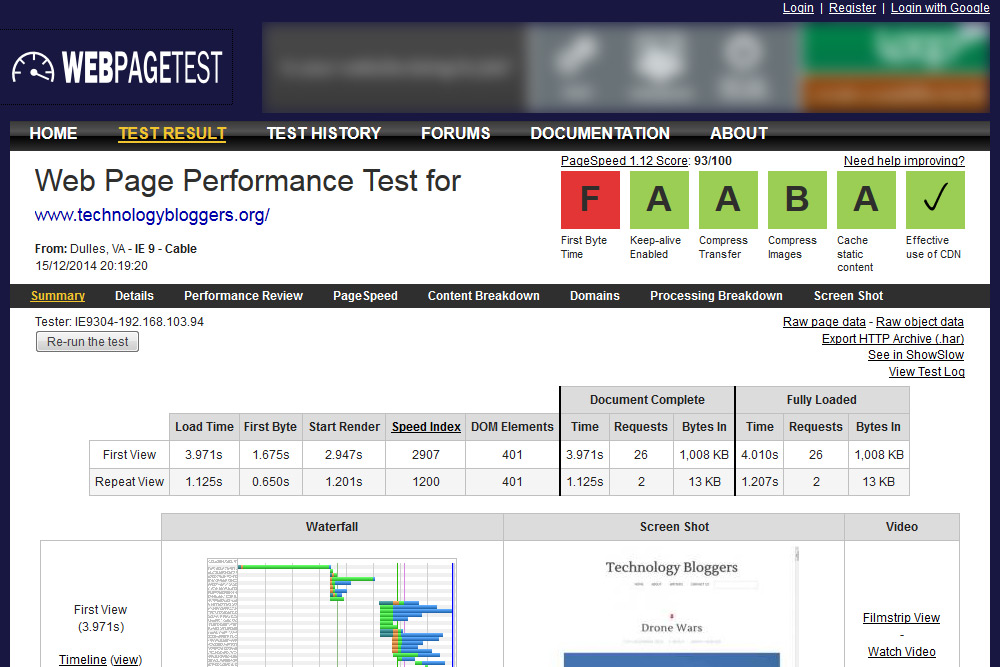
Task: Click the Cache static content A grade
Action: pyautogui.click(x=866, y=200)
